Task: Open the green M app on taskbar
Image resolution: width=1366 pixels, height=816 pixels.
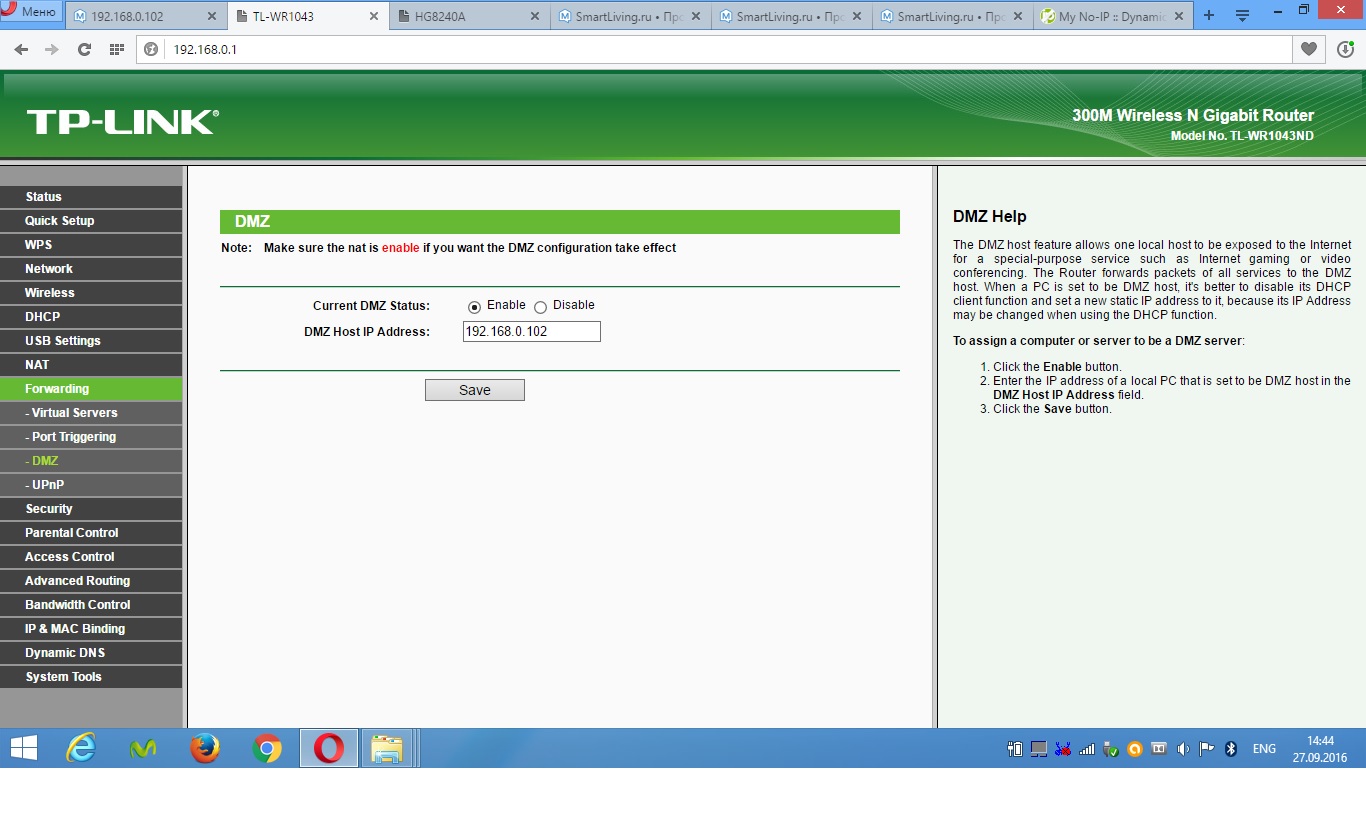Action: coord(143,748)
